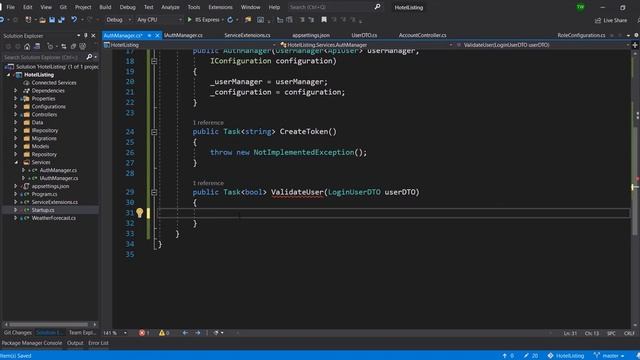Open the HotelListing project navigation dropdown
This screenshot has height=360, width=640.
(x=190, y=45)
